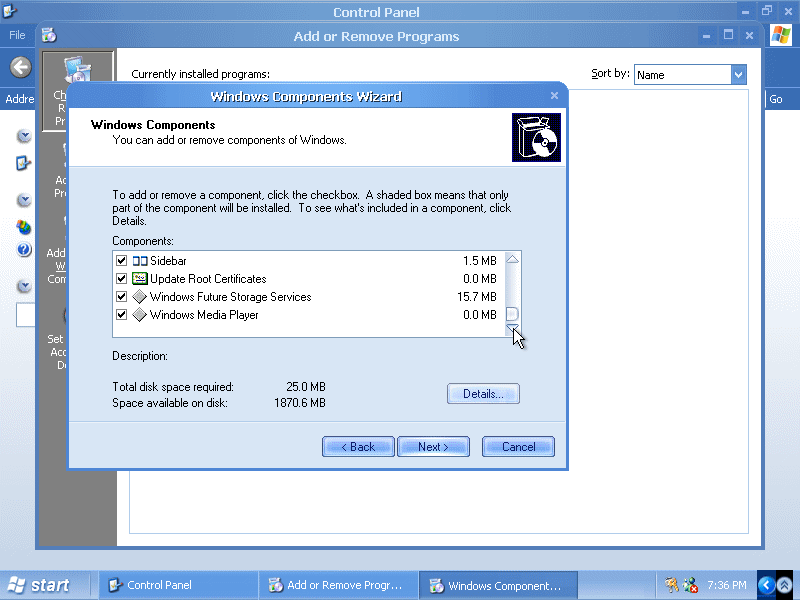Click the components list scroll down arrow

point(512,329)
